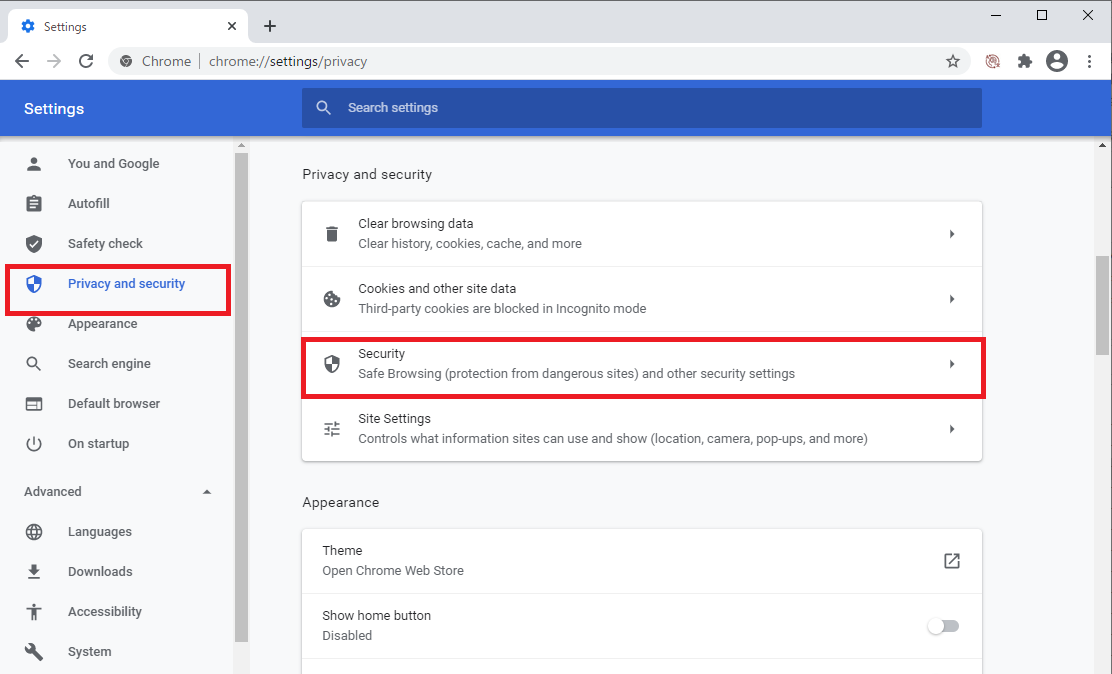Toggle the Show home button switch
The width and height of the screenshot is (1112, 674).
943,625
